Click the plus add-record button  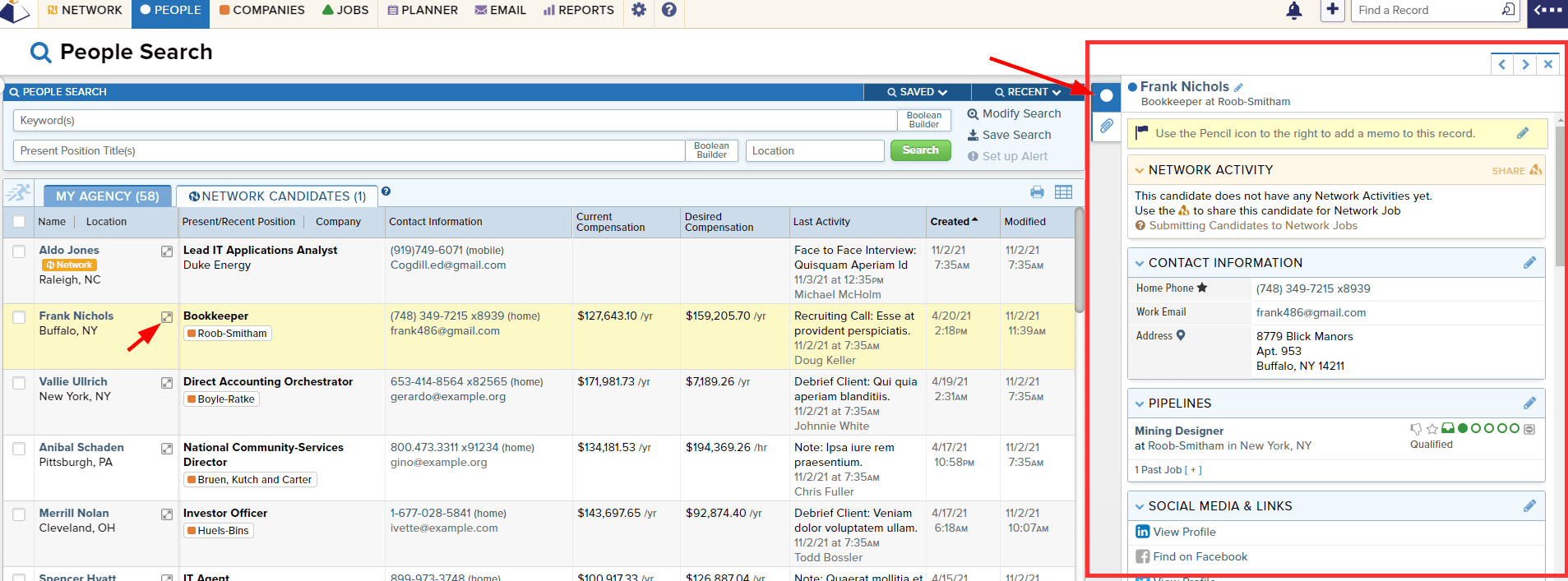coord(1333,10)
